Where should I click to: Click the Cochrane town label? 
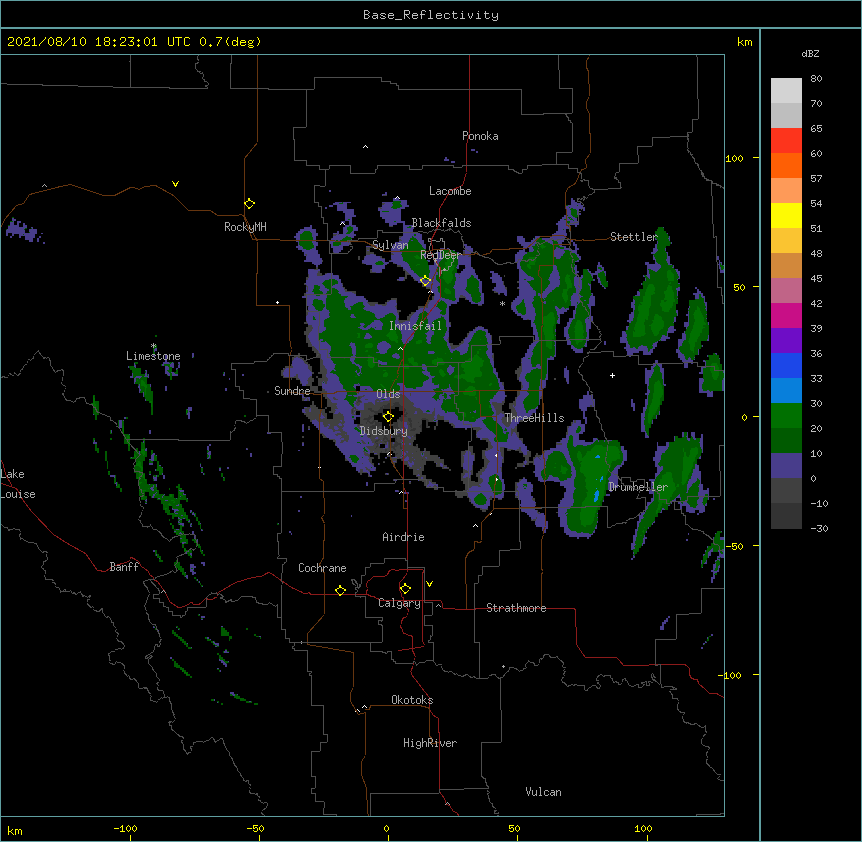[x=322, y=568]
